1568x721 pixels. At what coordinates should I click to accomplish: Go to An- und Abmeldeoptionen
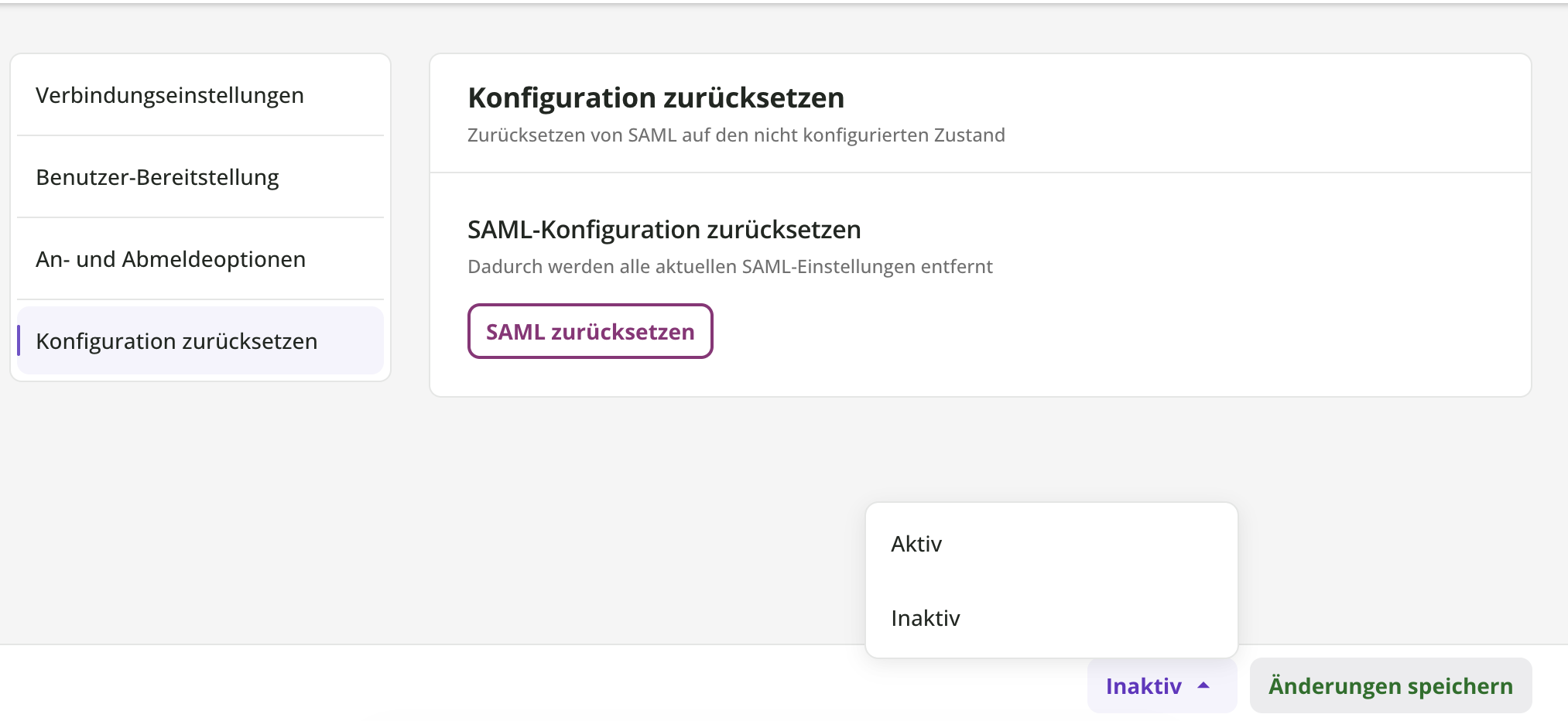(x=170, y=259)
